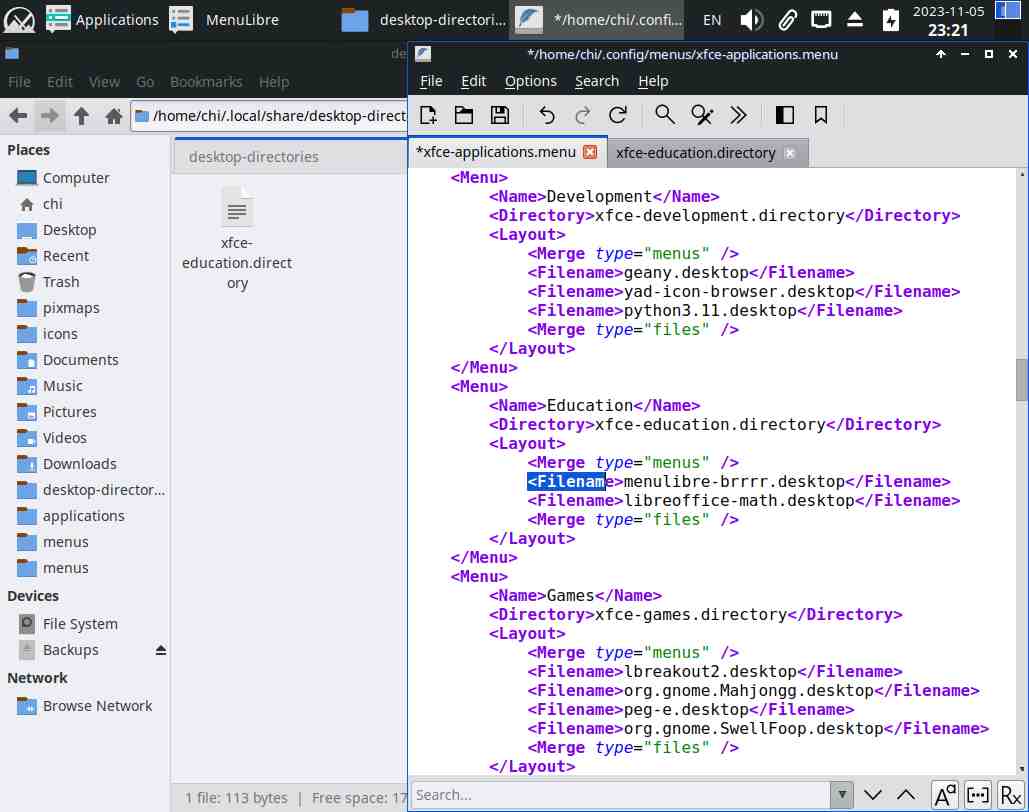Expand the toolbar overflow chevron
Image resolution: width=1029 pixels, height=812 pixels.
pos(739,115)
